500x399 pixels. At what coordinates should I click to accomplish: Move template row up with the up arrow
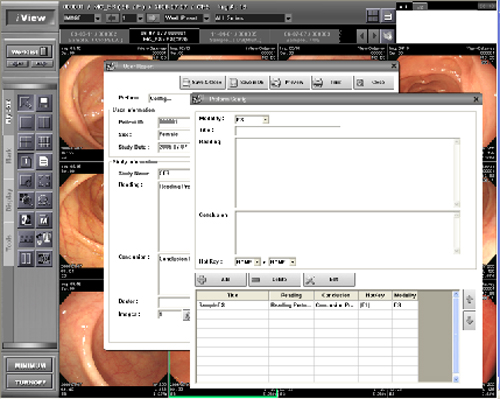[x=469, y=299]
